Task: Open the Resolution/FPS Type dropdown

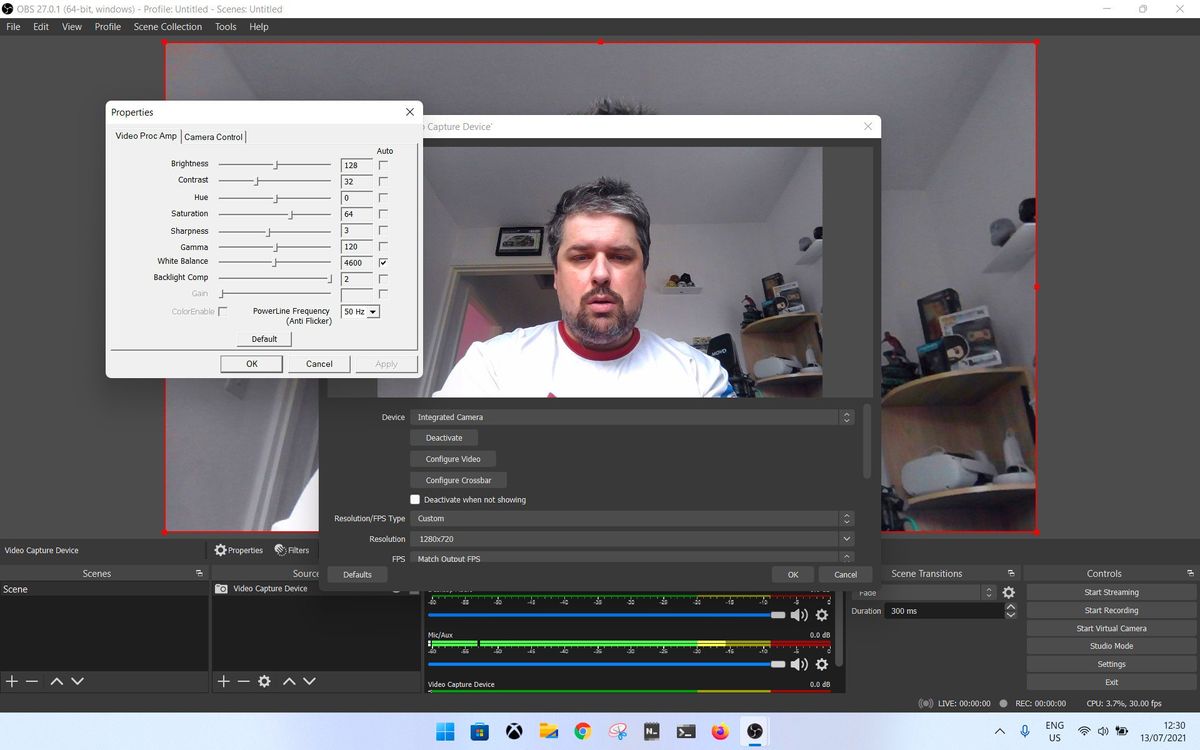Action: (x=630, y=518)
